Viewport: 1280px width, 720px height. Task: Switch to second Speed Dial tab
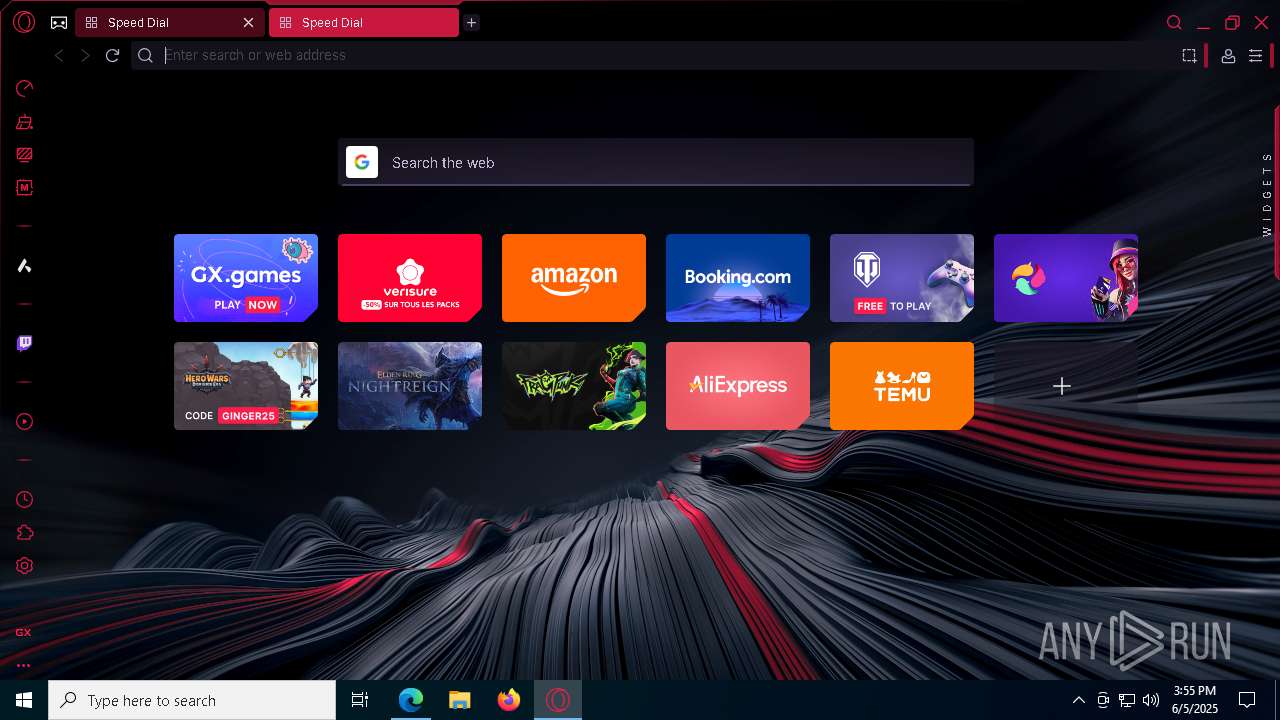[363, 22]
